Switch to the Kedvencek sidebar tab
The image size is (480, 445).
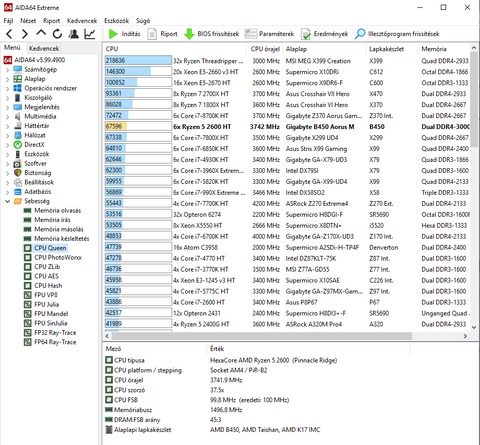[x=44, y=48]
